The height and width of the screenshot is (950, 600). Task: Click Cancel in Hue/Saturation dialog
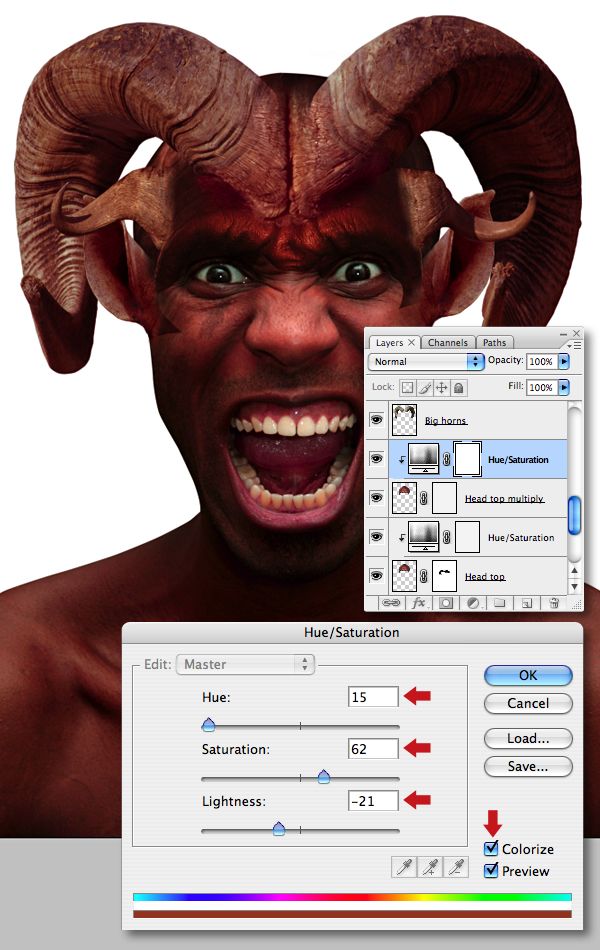click(528, 703)
